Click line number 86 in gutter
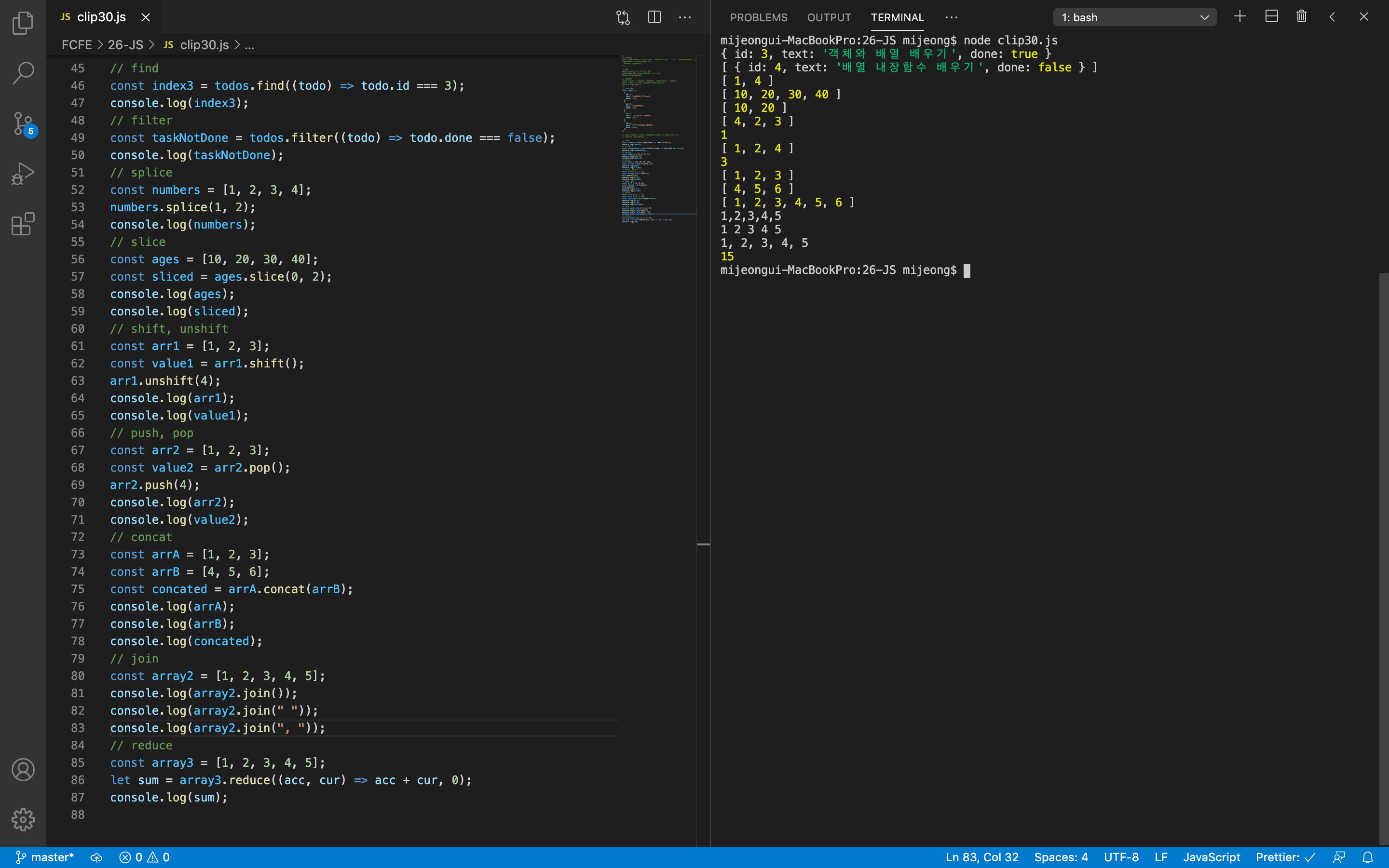The height and width of the screenshot is (868, 1389). click(x=78, y=780)
